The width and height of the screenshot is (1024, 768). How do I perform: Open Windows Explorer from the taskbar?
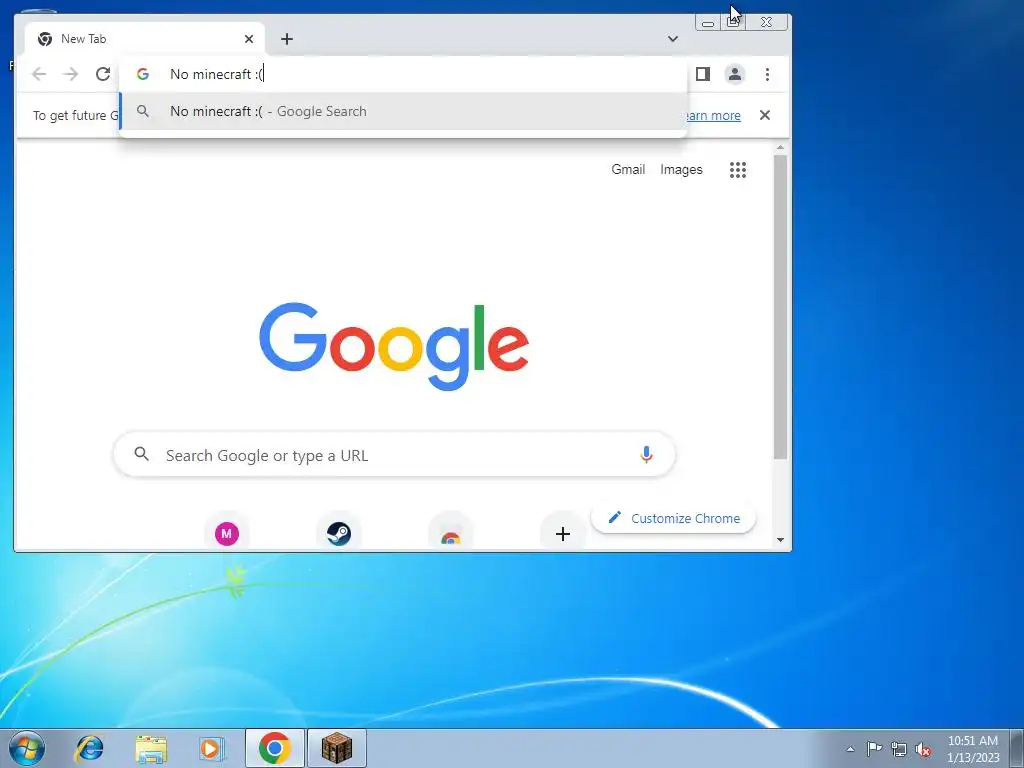(x=151, y=748)
